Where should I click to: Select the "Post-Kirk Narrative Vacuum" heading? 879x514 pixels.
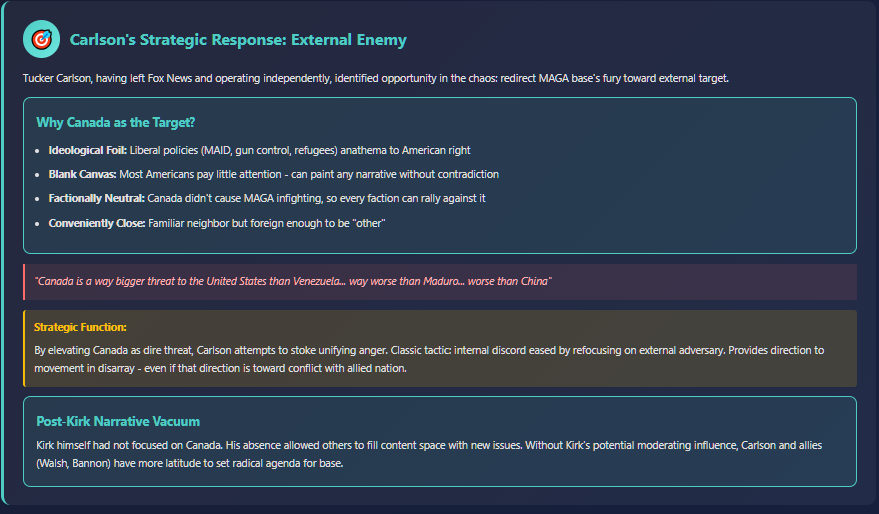coord(118,421)
